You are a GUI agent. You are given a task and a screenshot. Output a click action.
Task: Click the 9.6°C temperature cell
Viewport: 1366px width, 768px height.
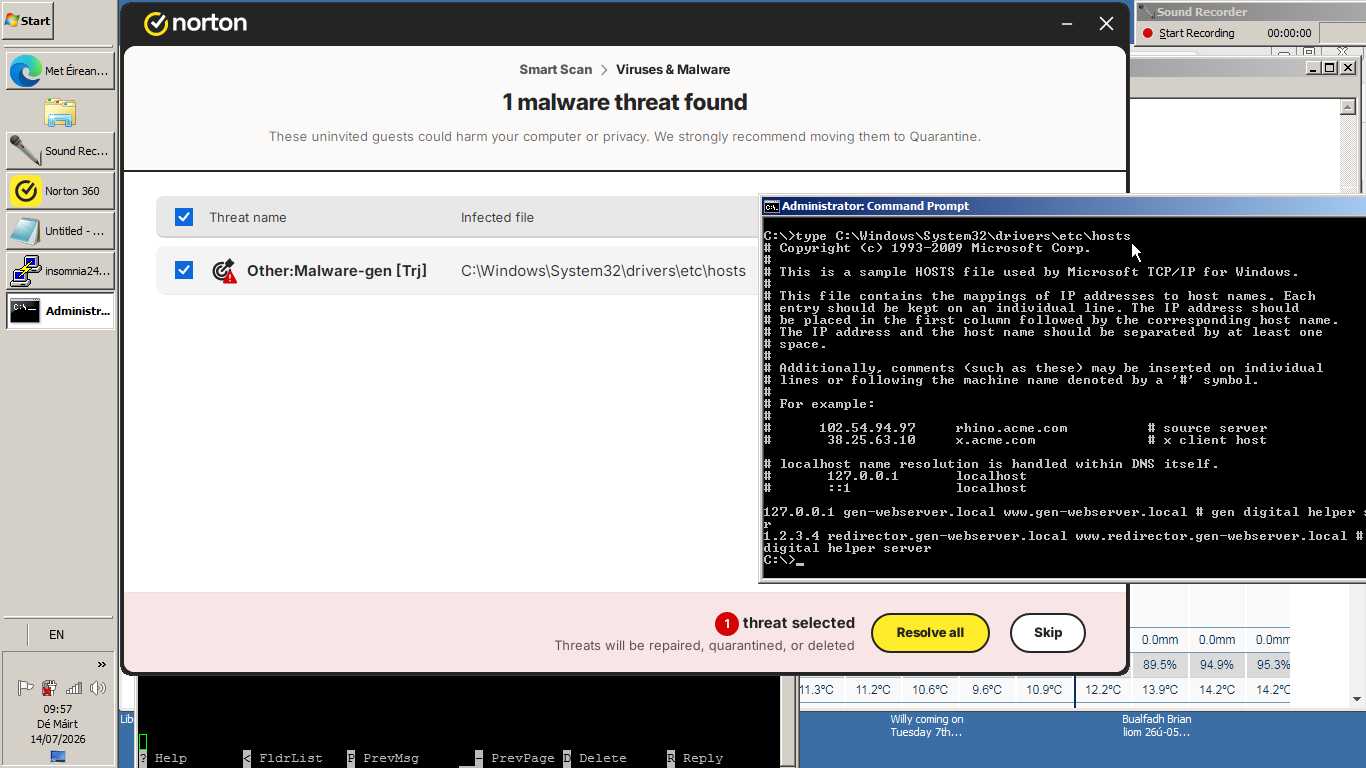[x=986, y=690]
